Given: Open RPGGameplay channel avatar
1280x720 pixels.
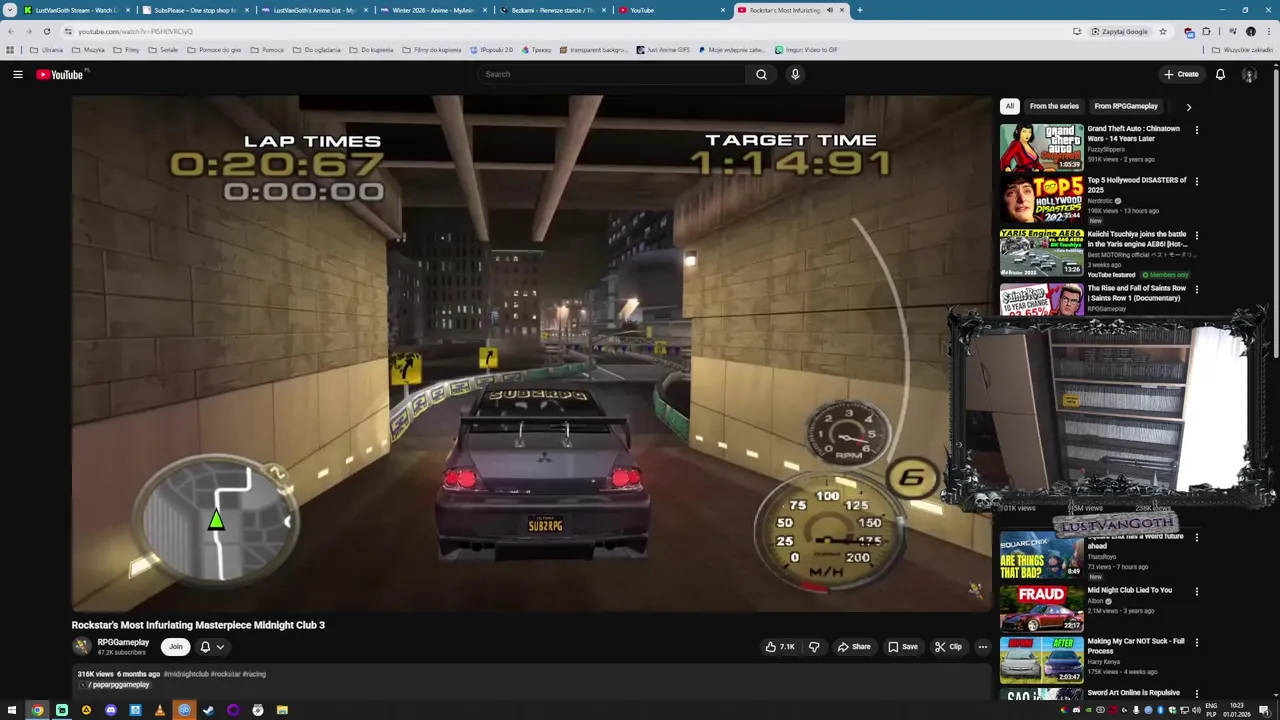Looking at the screenshot, I should [82, 647].
